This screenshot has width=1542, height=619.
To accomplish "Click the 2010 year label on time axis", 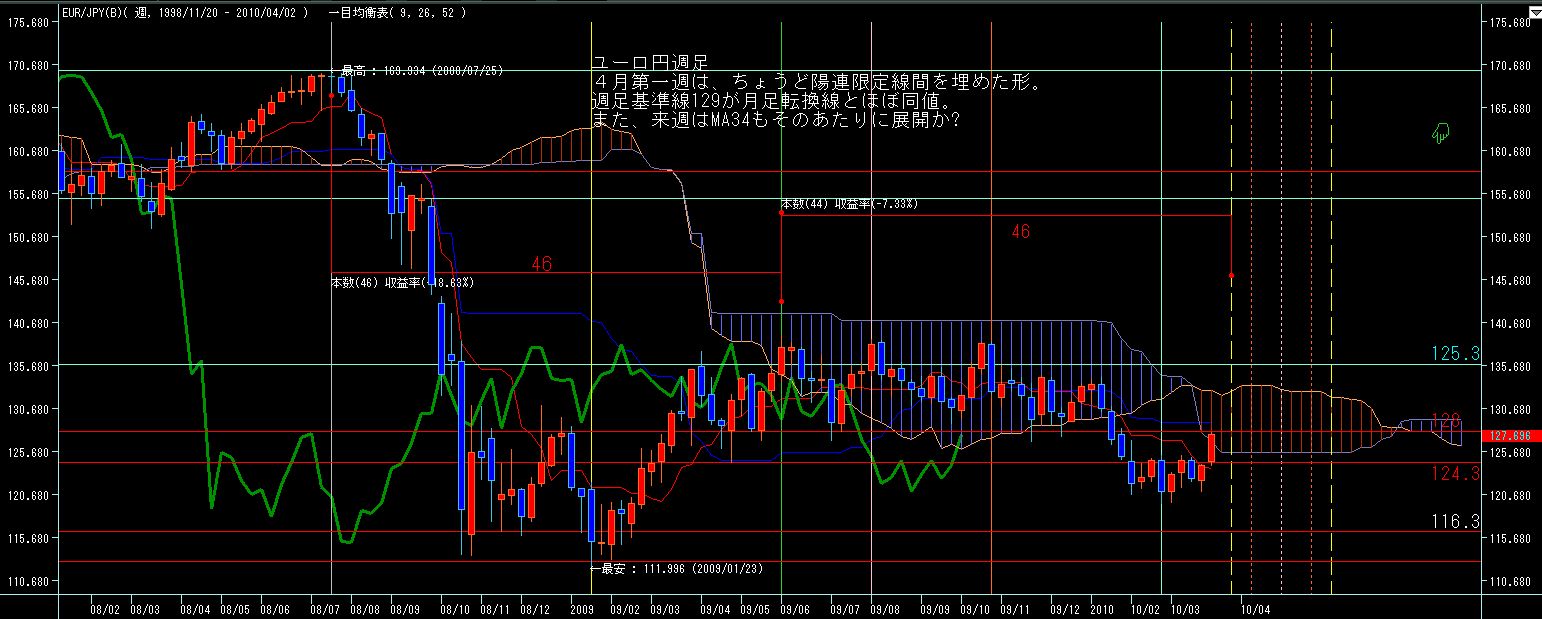I will tap(1102, 608).
